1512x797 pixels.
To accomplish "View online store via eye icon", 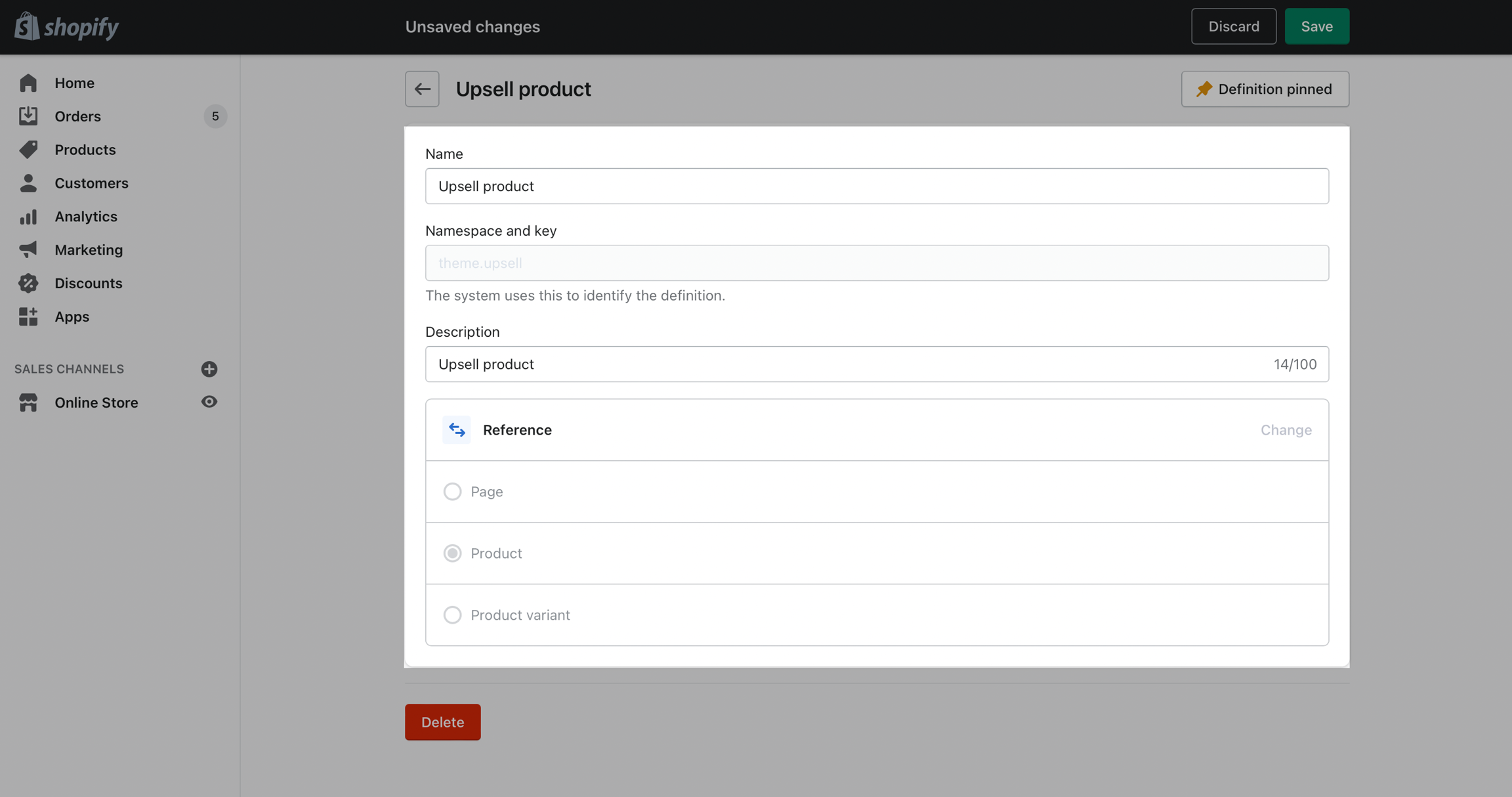I will (209, 402).
